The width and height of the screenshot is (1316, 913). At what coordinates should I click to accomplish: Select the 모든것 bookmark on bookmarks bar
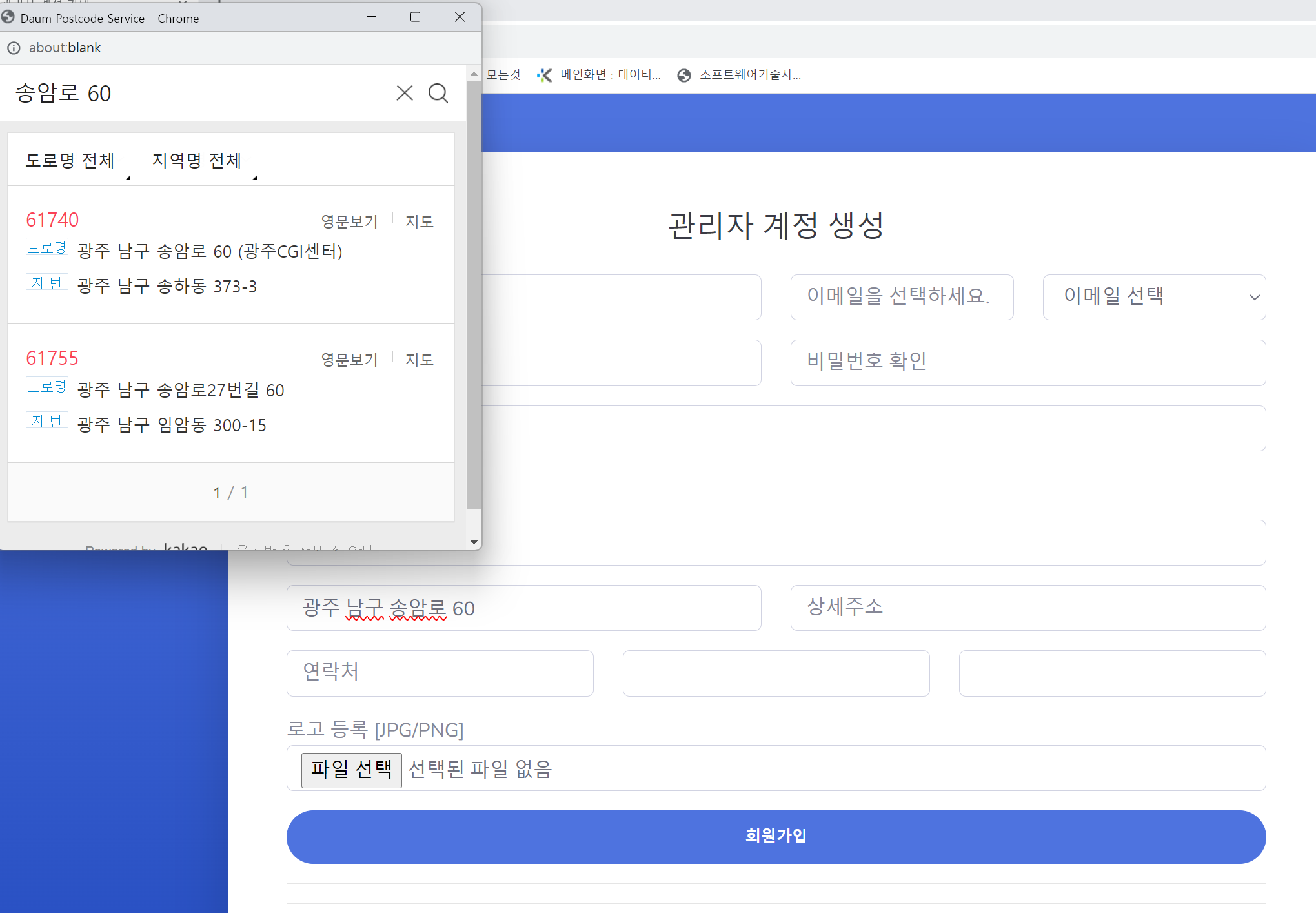503,75
